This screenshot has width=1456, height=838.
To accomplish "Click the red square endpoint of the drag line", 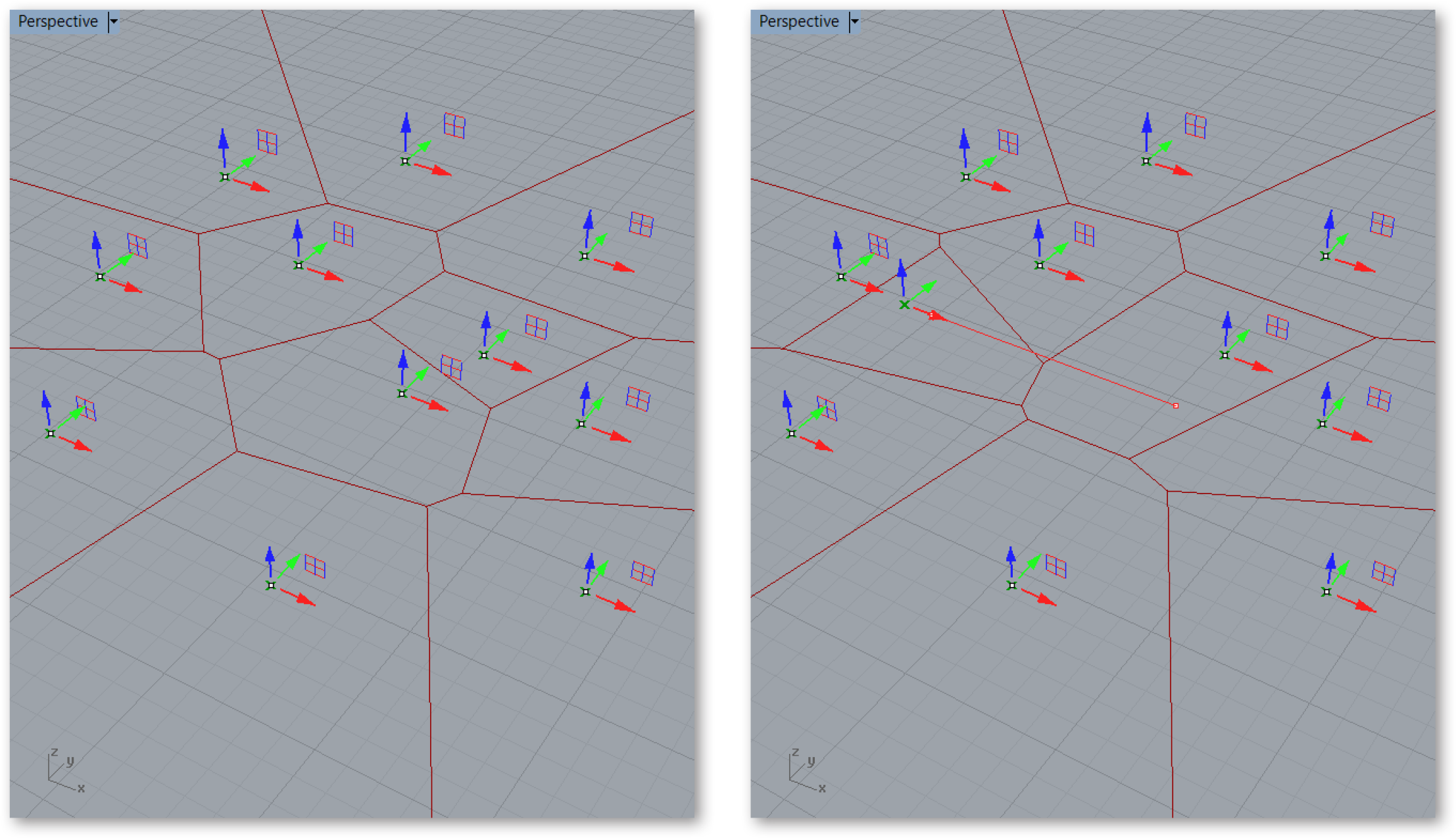I will tap(1176, 406).
